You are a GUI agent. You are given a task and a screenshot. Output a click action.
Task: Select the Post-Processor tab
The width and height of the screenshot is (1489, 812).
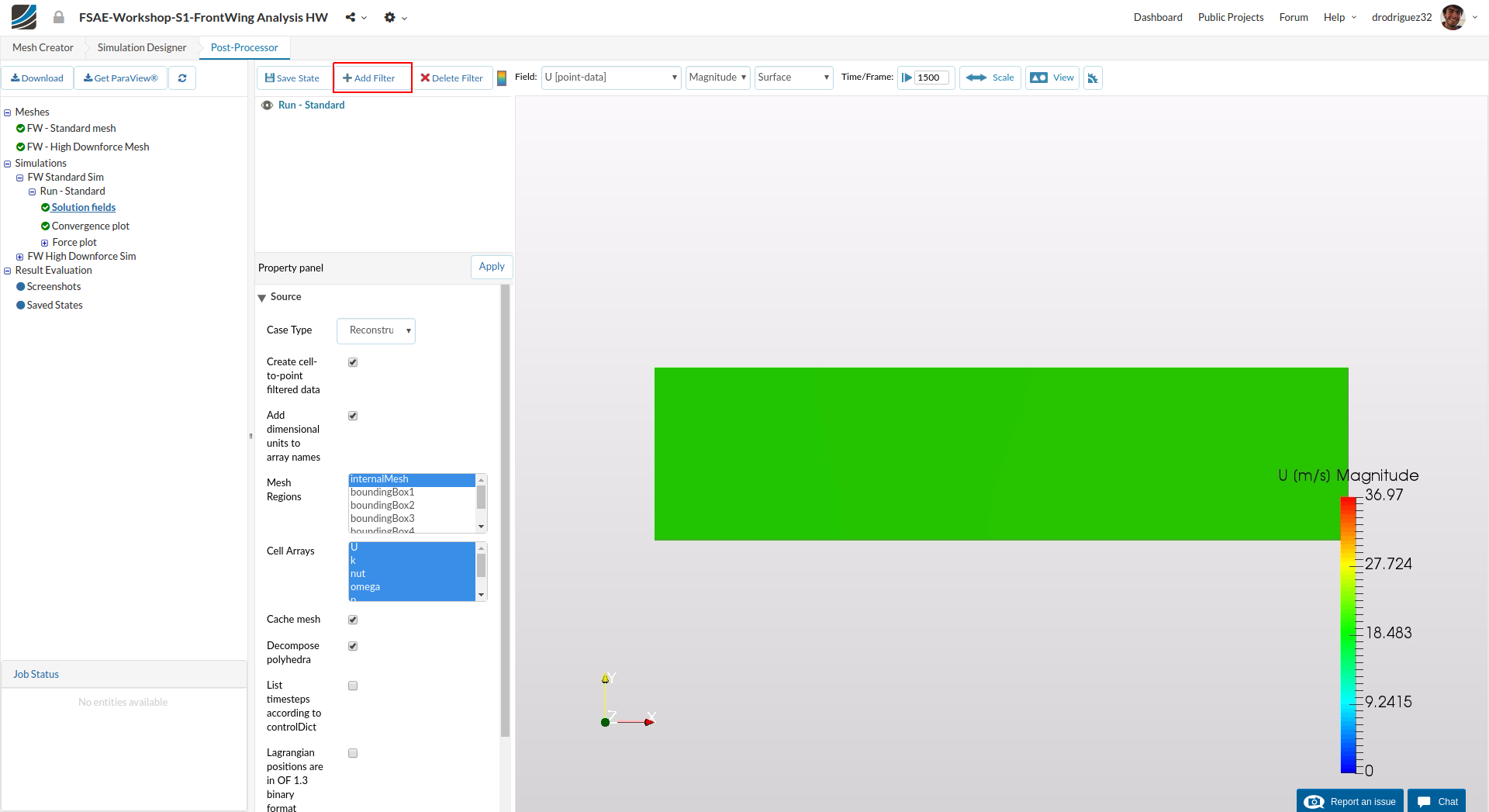pos(244,48)
